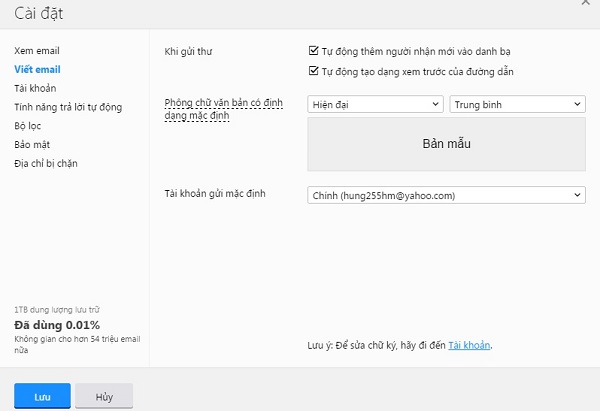Click the Đã dùng 0.01% storage text
This screenshot has height=411, width=600.
click(x=57, y=326)
